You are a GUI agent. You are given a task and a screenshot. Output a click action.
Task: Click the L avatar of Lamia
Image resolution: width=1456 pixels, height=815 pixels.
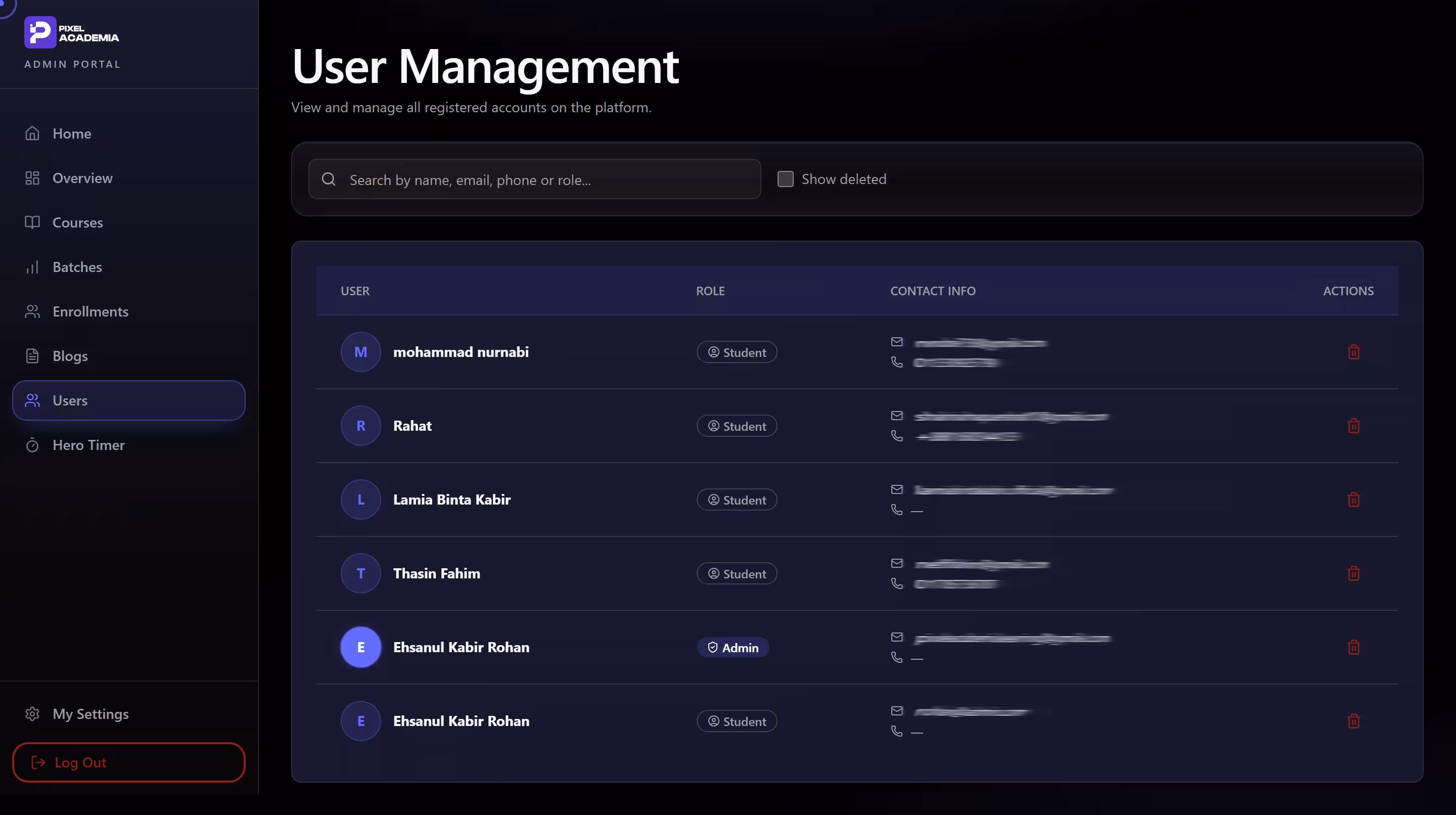tap(360, 500)
